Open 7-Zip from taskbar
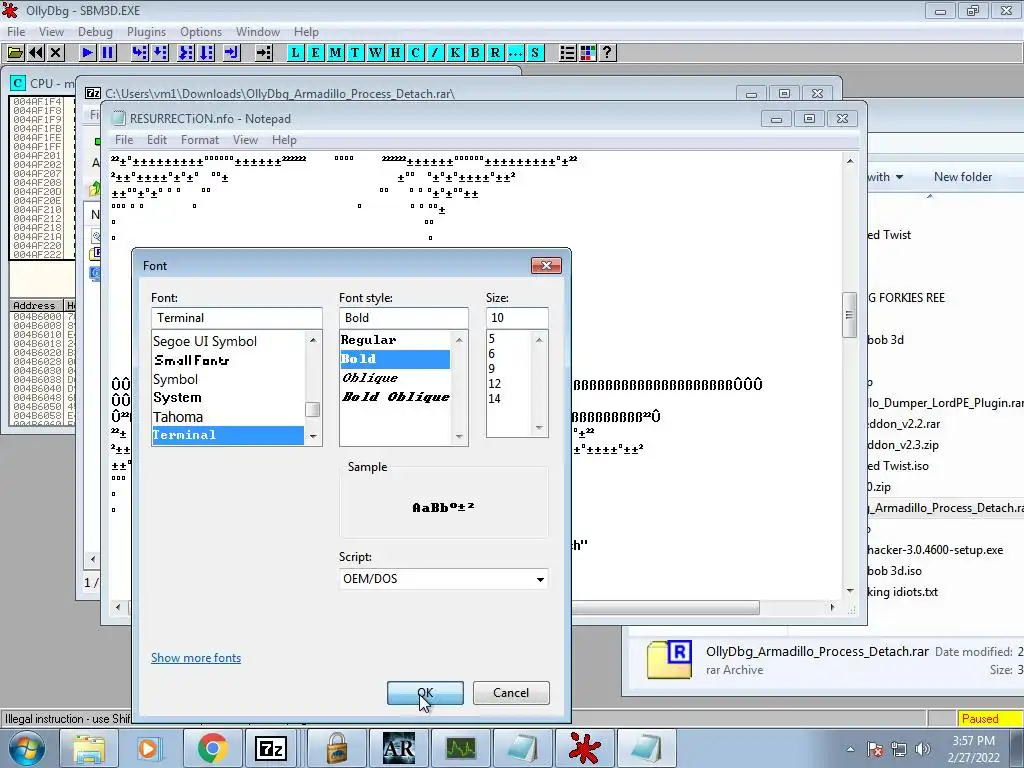Viewport: 1024px width, 768px height. [271, 748]
